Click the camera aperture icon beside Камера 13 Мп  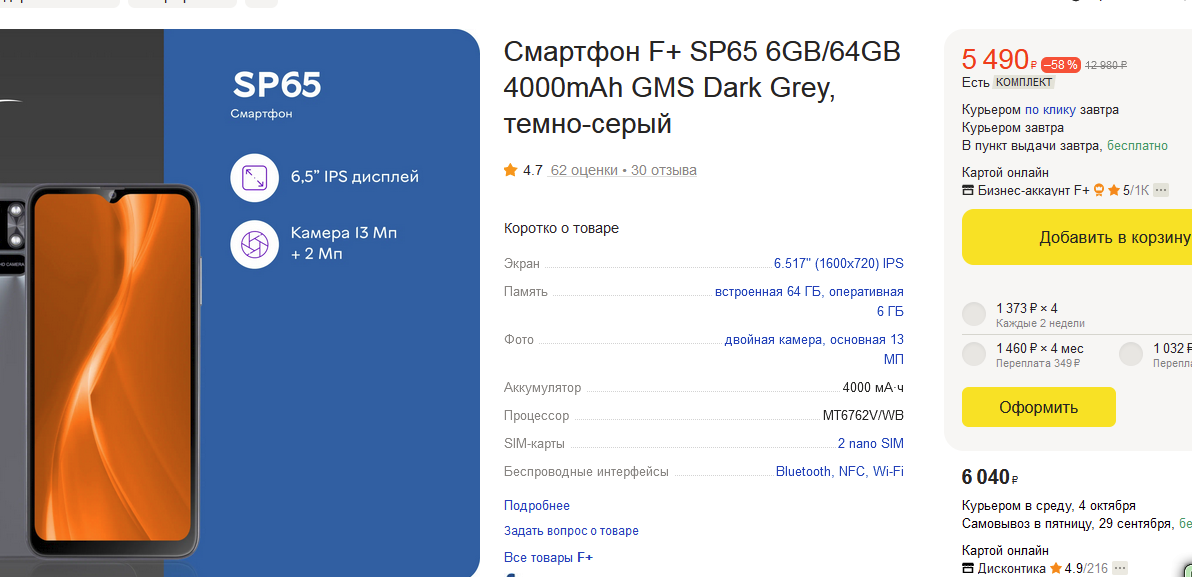254,244
